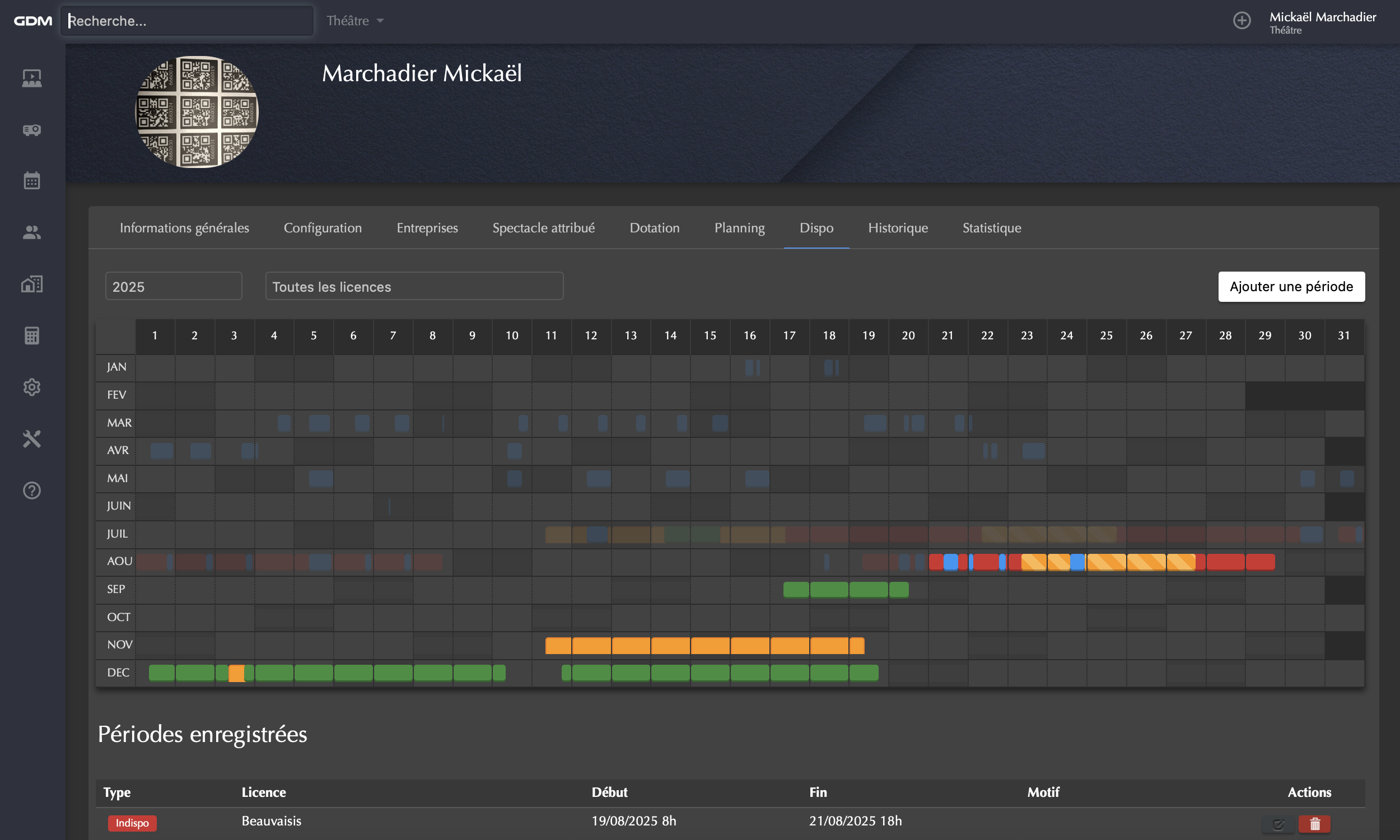Open the Toutes les licences dropdown
1400x840 pixels.
click(414, 286)
